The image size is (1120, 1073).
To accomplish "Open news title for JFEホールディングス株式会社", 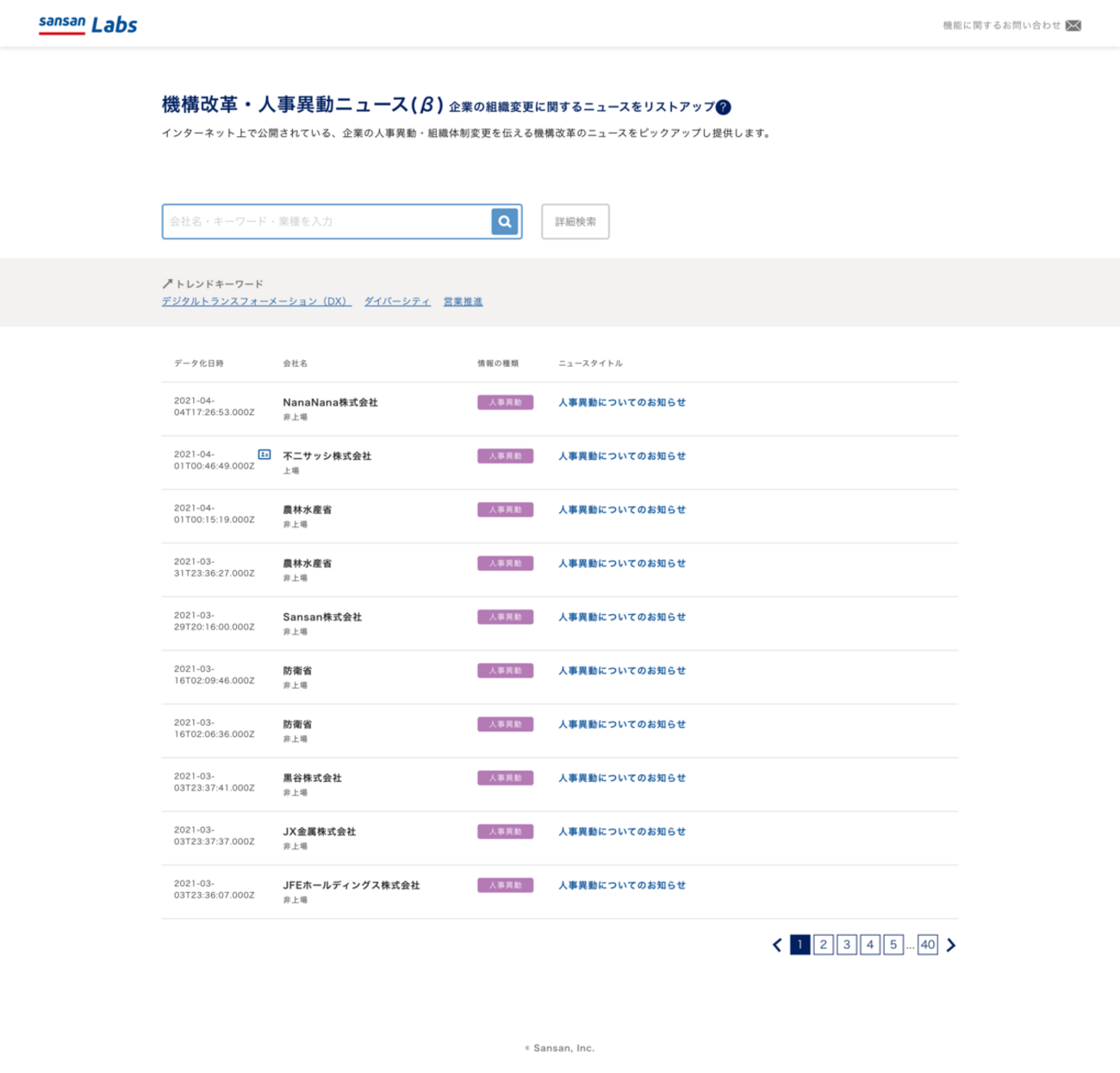I will pyautogui.click(x=622, y=884).
